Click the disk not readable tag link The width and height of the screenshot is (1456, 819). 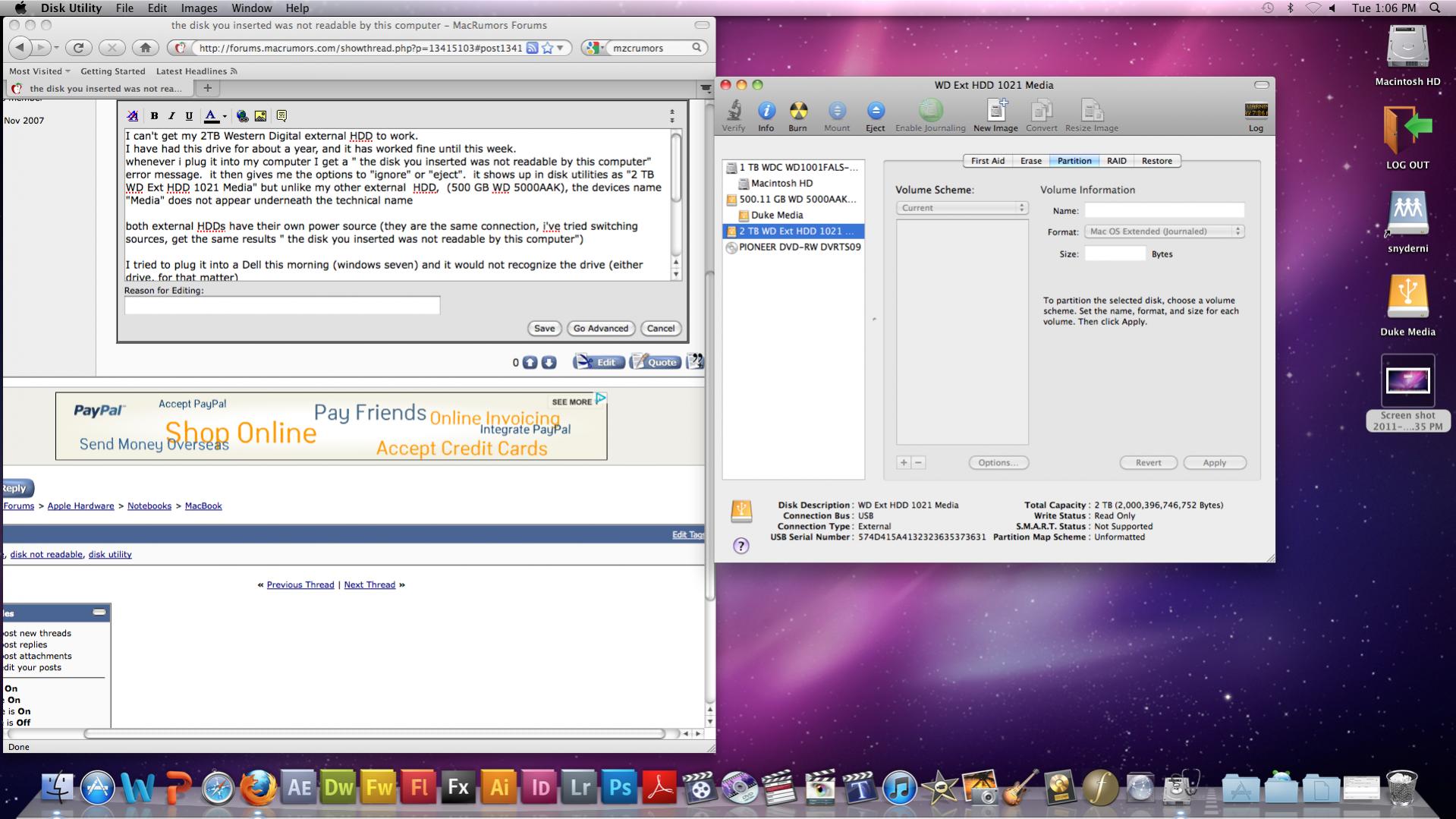(46, 555)
